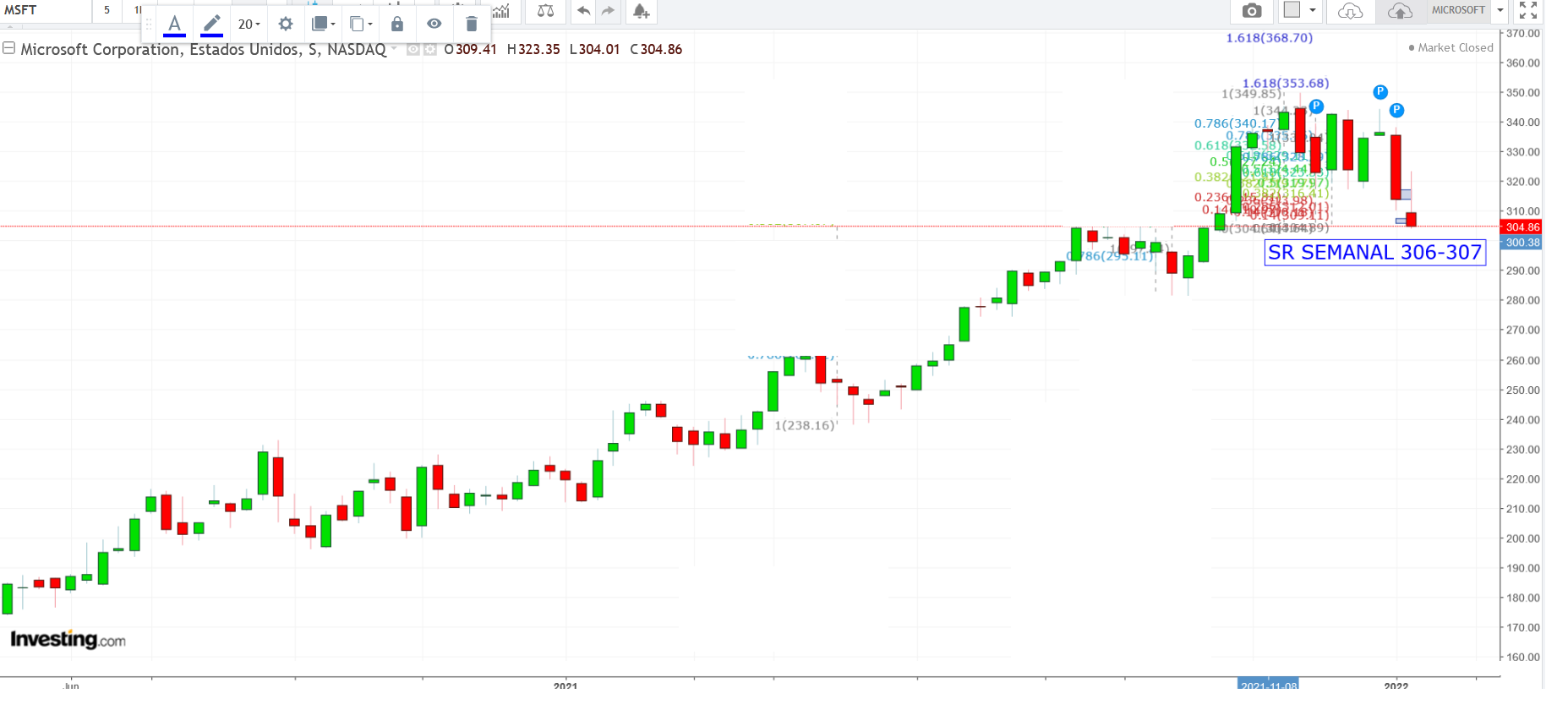The image size is (1568, 710).
Task: Click the 2021 time axis label
Action: [x=565, y=685]
